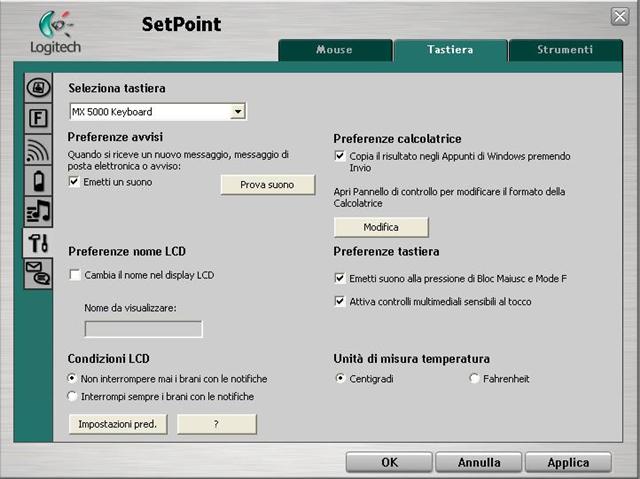Screen dimensions: 640x479
Task: Toggle the Emetti un suono checkbox
Action: [x=74, y=182]
